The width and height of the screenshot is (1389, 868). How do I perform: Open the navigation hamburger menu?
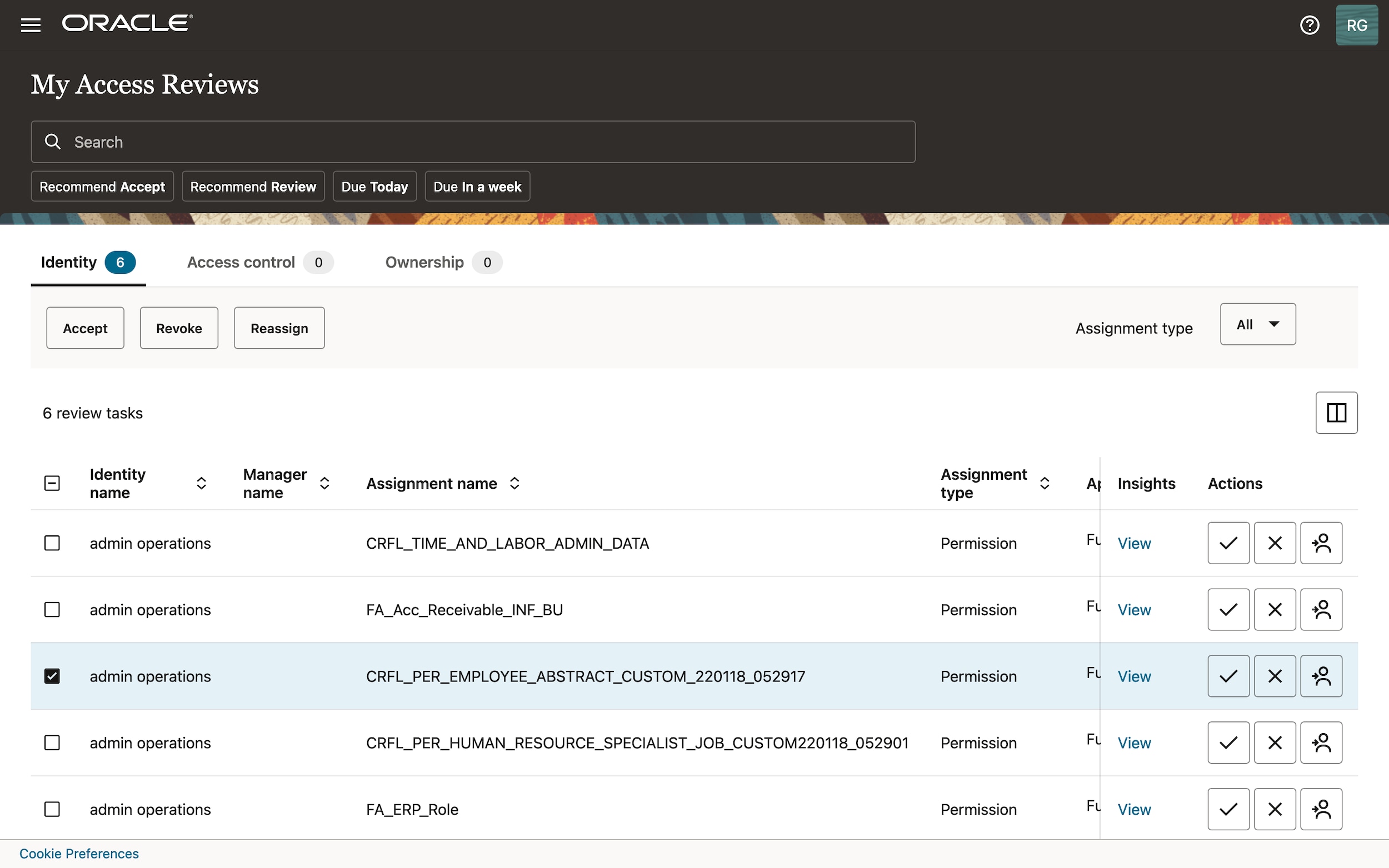click(30, 24)
